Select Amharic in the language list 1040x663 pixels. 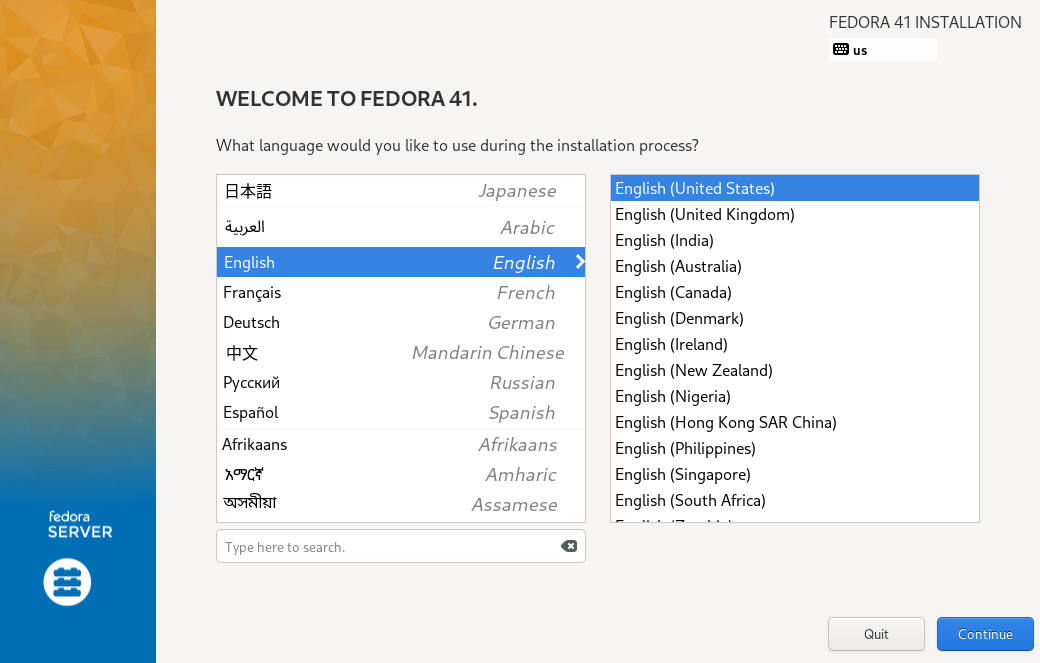[x=401, y=475]
